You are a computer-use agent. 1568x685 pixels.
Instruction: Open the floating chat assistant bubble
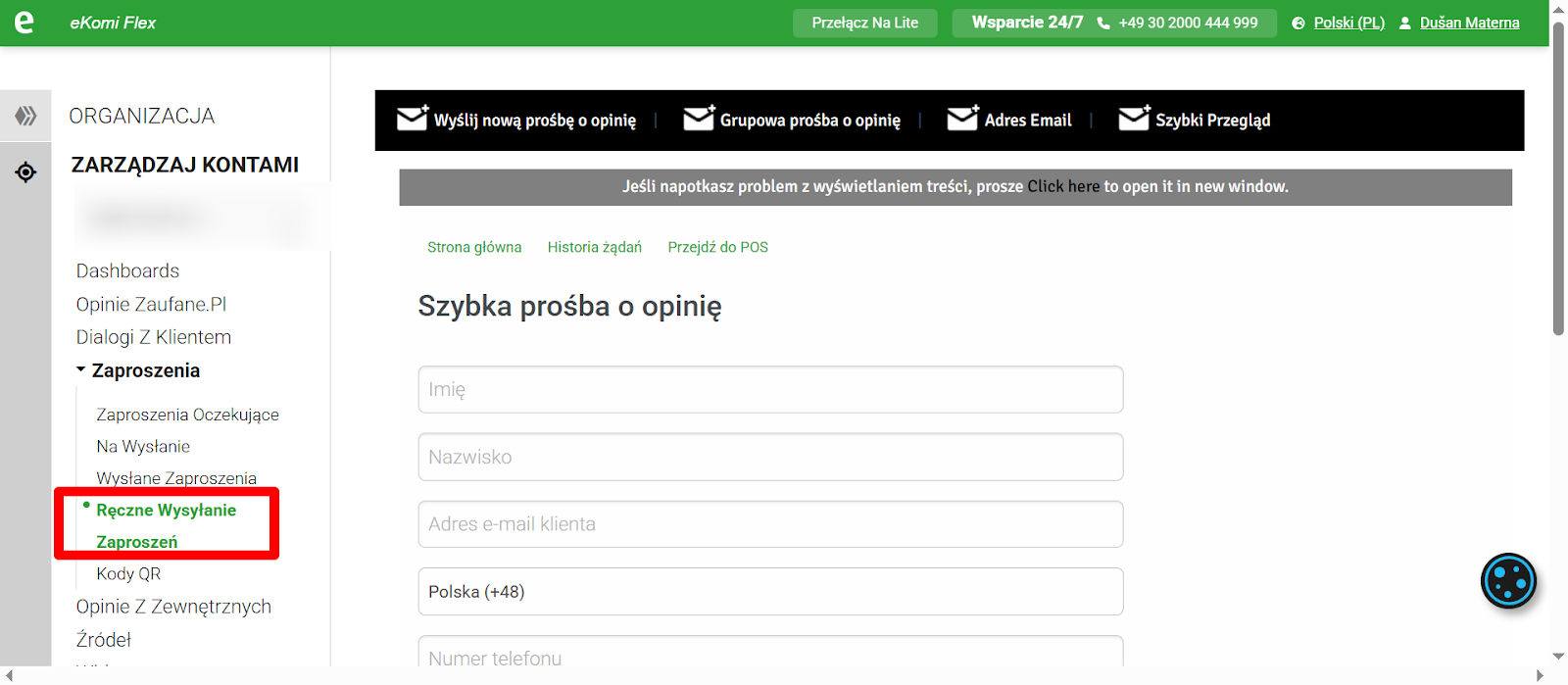pos(1507,581)
